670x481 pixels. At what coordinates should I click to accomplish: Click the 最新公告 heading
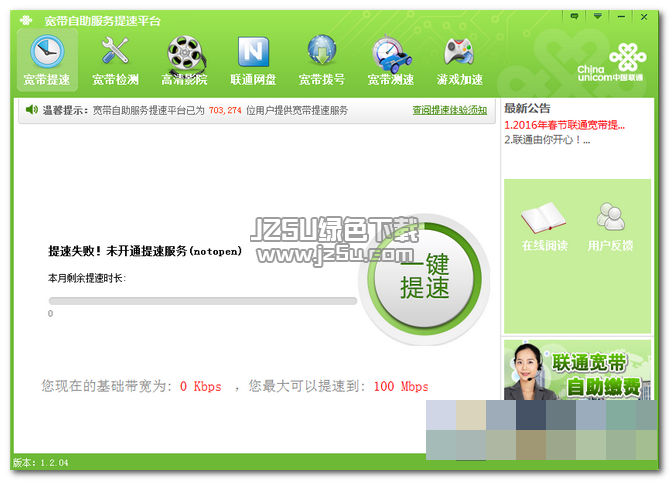[x=527, y=108]
